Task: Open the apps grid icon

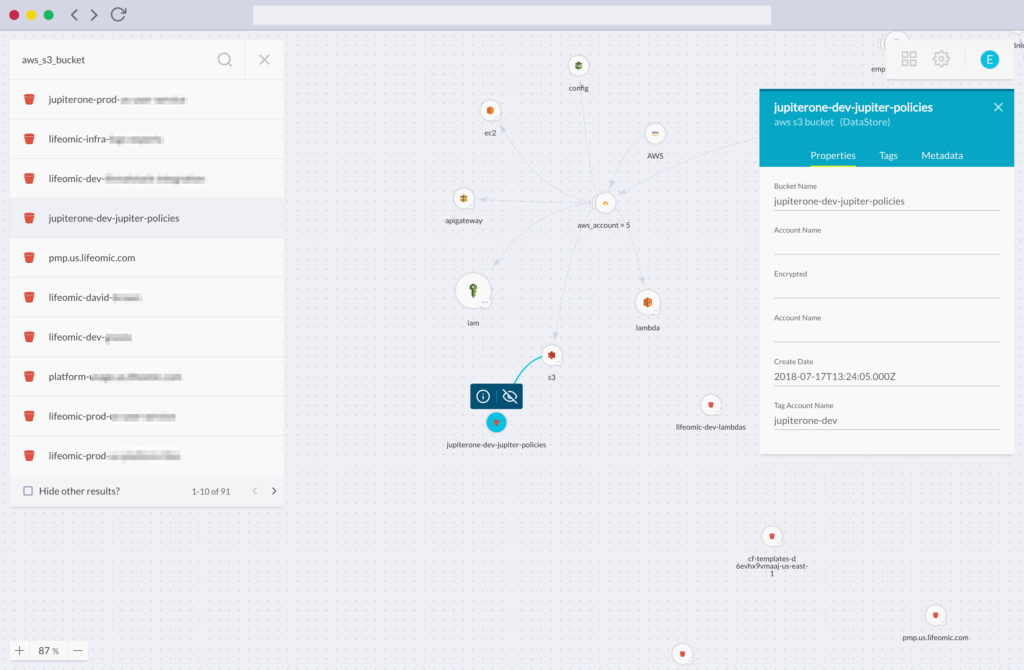Action: pos(909,59)
